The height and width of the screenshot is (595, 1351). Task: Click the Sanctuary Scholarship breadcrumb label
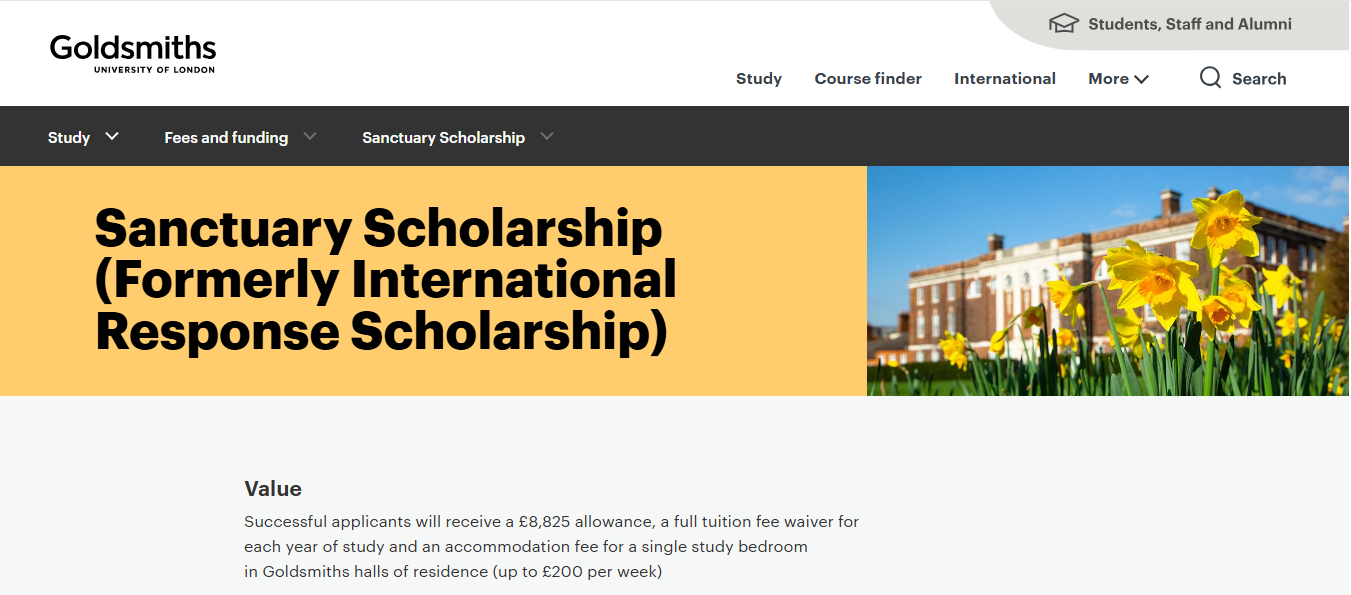443,137
